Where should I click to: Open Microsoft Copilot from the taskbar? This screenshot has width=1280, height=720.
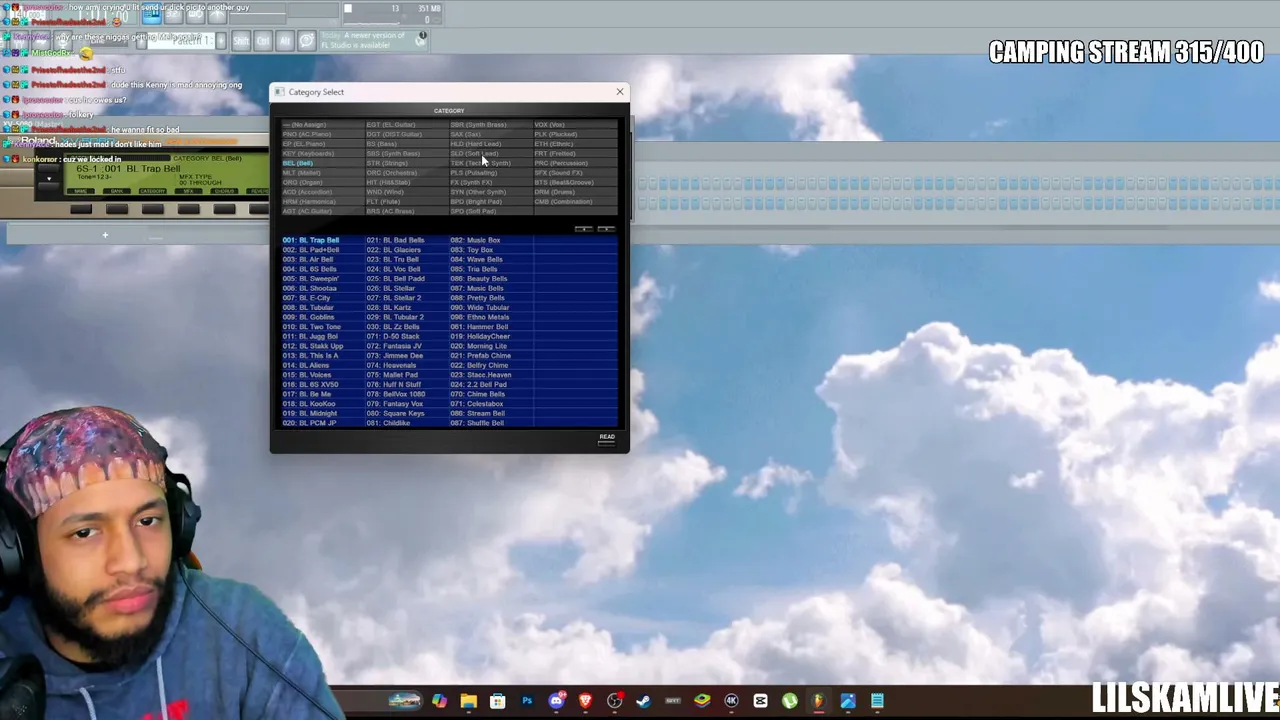439,701
